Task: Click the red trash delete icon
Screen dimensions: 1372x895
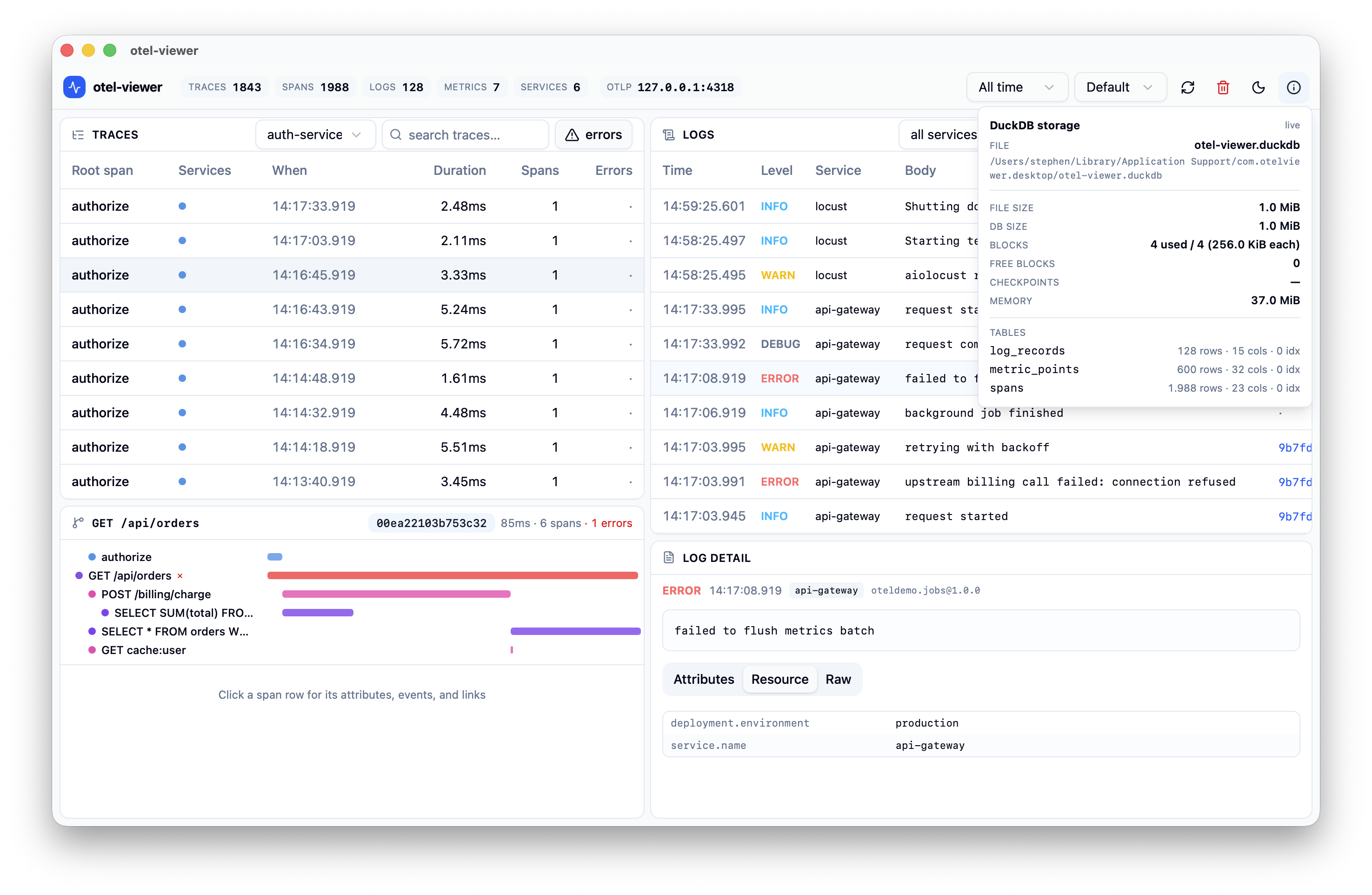Action: pyautogui.click(x=1223, y=87)
